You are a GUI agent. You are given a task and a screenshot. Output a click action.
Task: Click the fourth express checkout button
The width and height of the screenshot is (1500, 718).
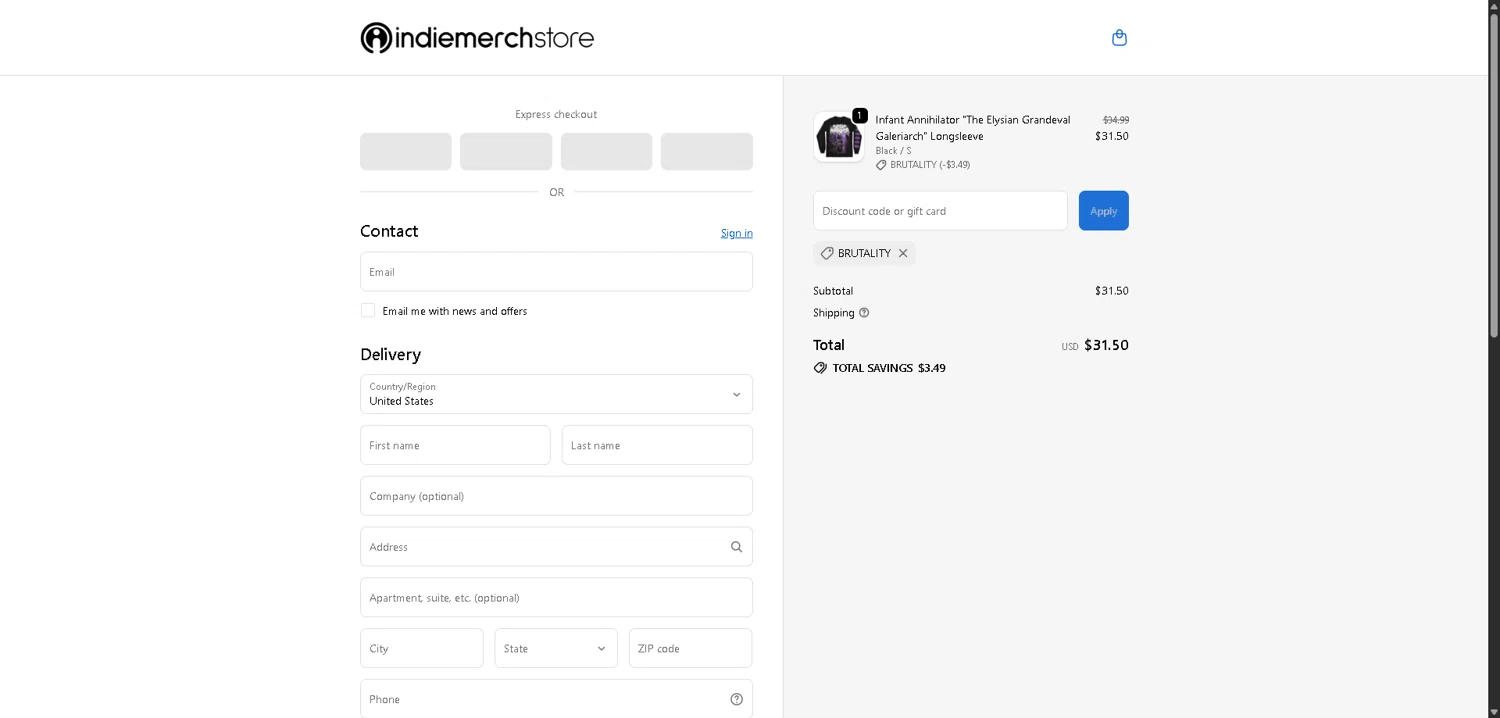pyautogui.click(x=707, y=152)
